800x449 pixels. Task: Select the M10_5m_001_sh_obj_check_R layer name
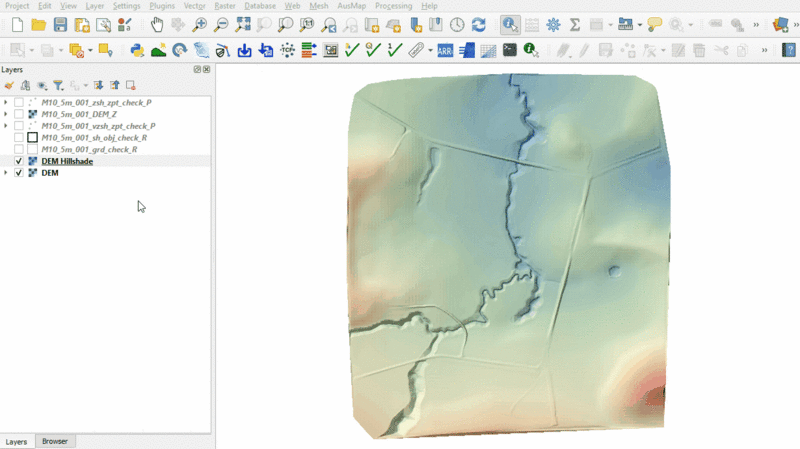pyautogui.click(x=95, y=138)
